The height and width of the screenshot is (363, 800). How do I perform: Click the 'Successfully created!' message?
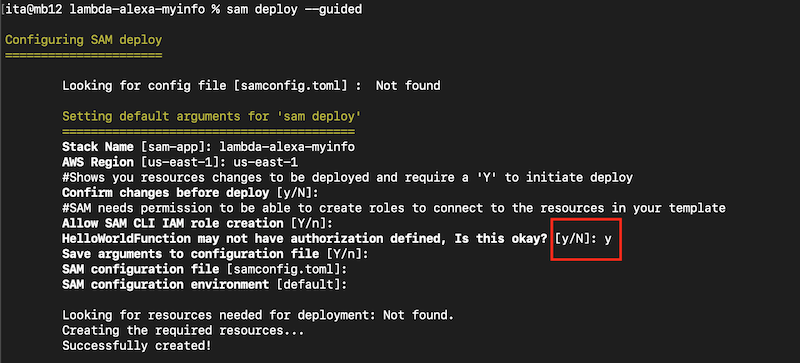pos(137,346)
